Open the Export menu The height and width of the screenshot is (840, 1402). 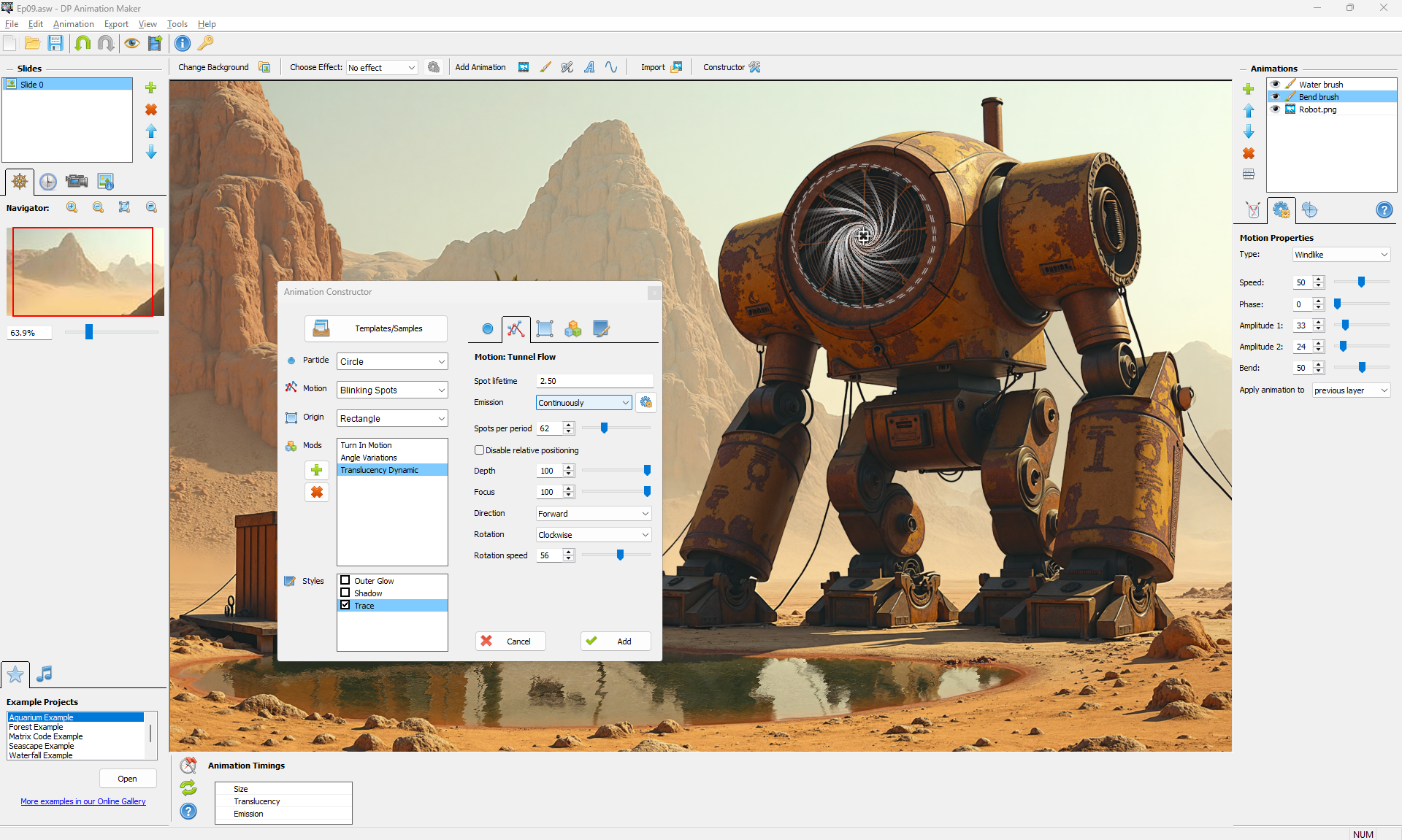coord(116,24)
